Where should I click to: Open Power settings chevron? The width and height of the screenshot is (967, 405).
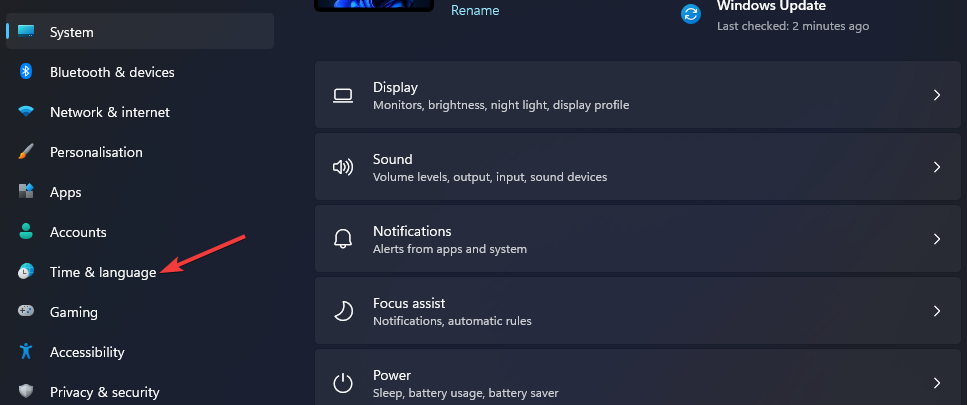937,383
